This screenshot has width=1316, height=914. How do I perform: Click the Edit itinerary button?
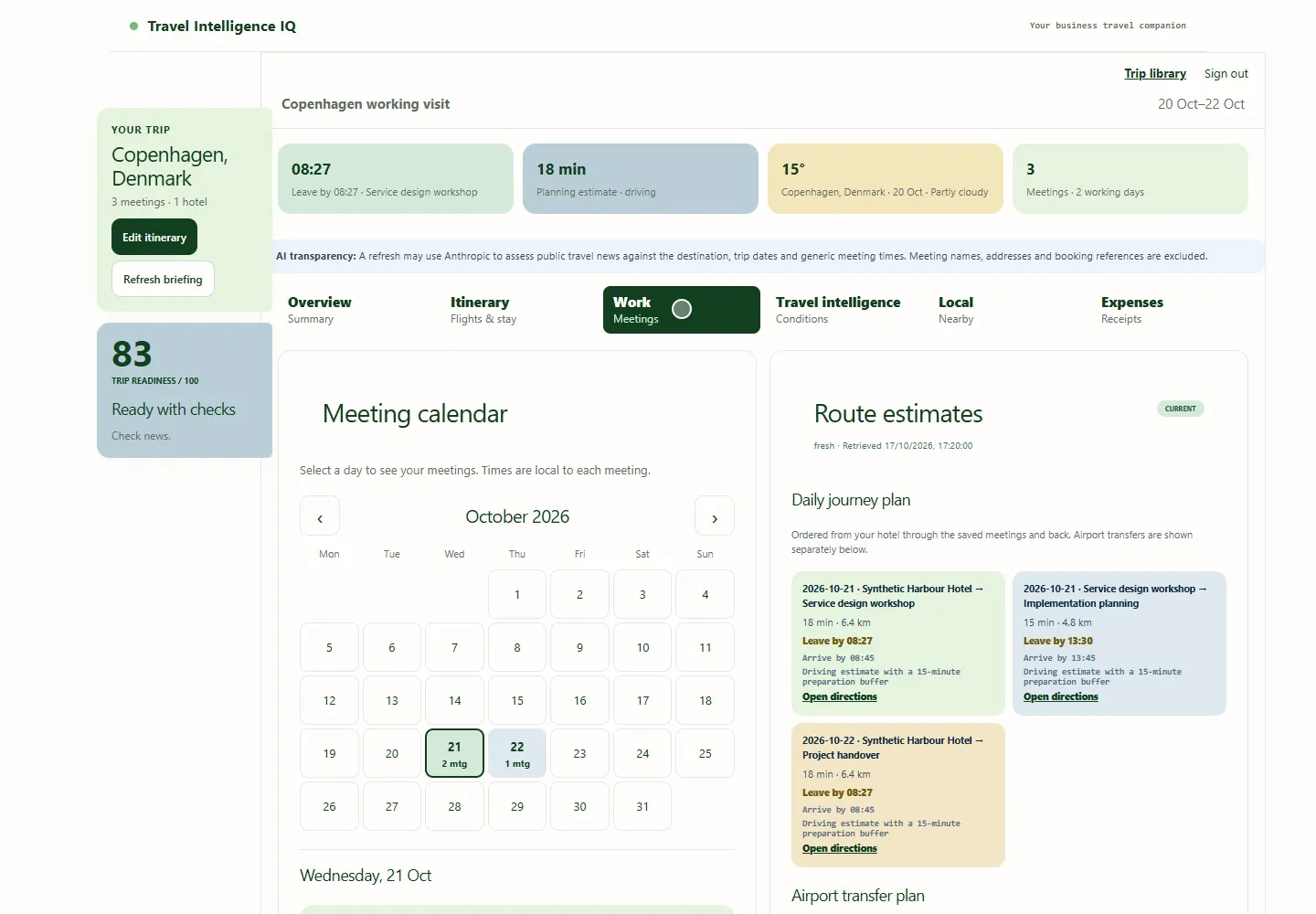tap(154, 237)
